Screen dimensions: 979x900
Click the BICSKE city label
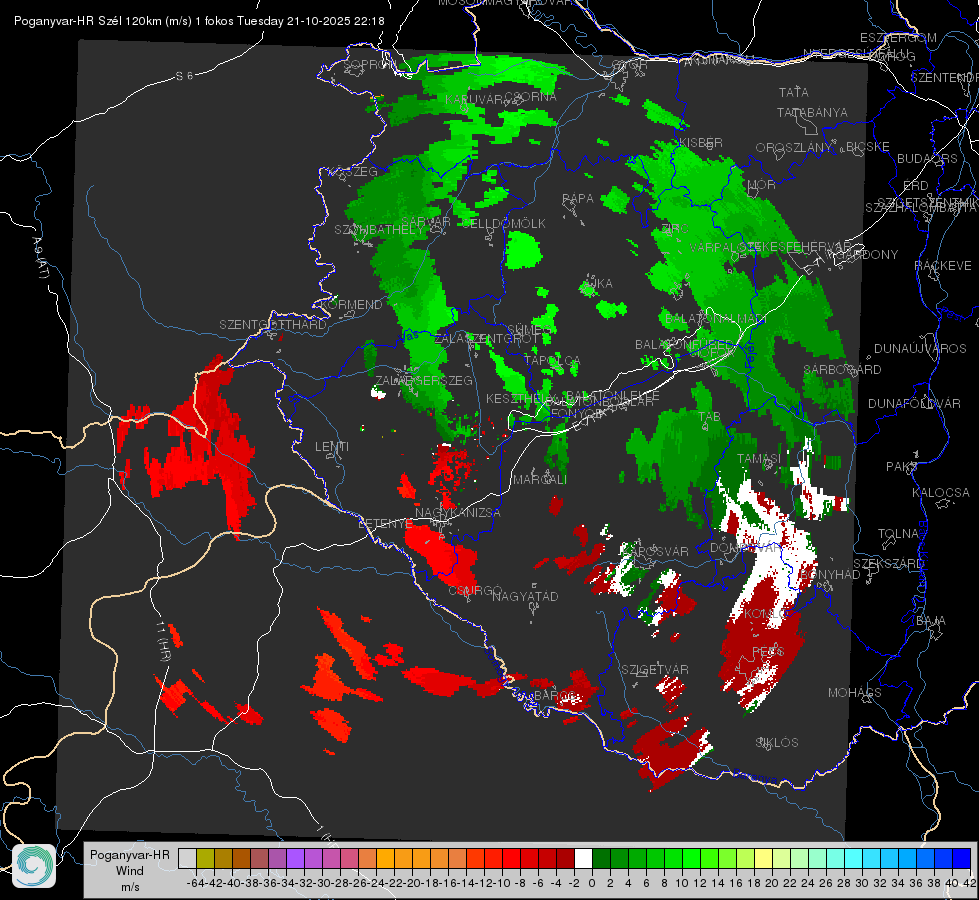coord(867,147)
